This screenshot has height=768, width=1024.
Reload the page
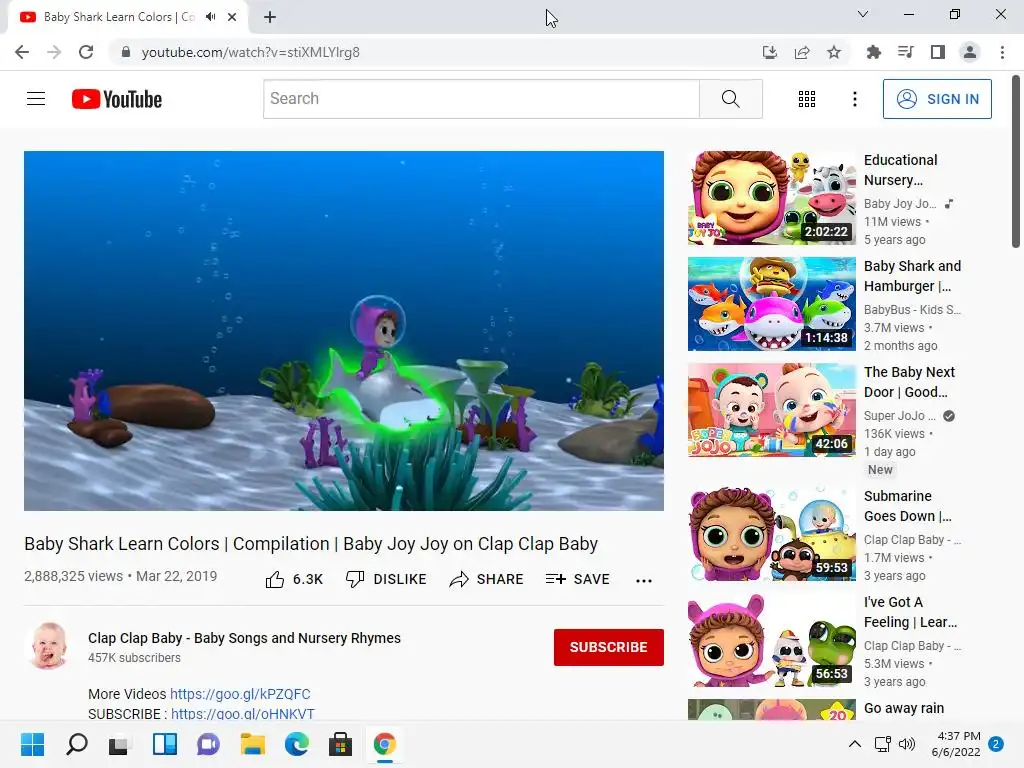pos(86,52)
